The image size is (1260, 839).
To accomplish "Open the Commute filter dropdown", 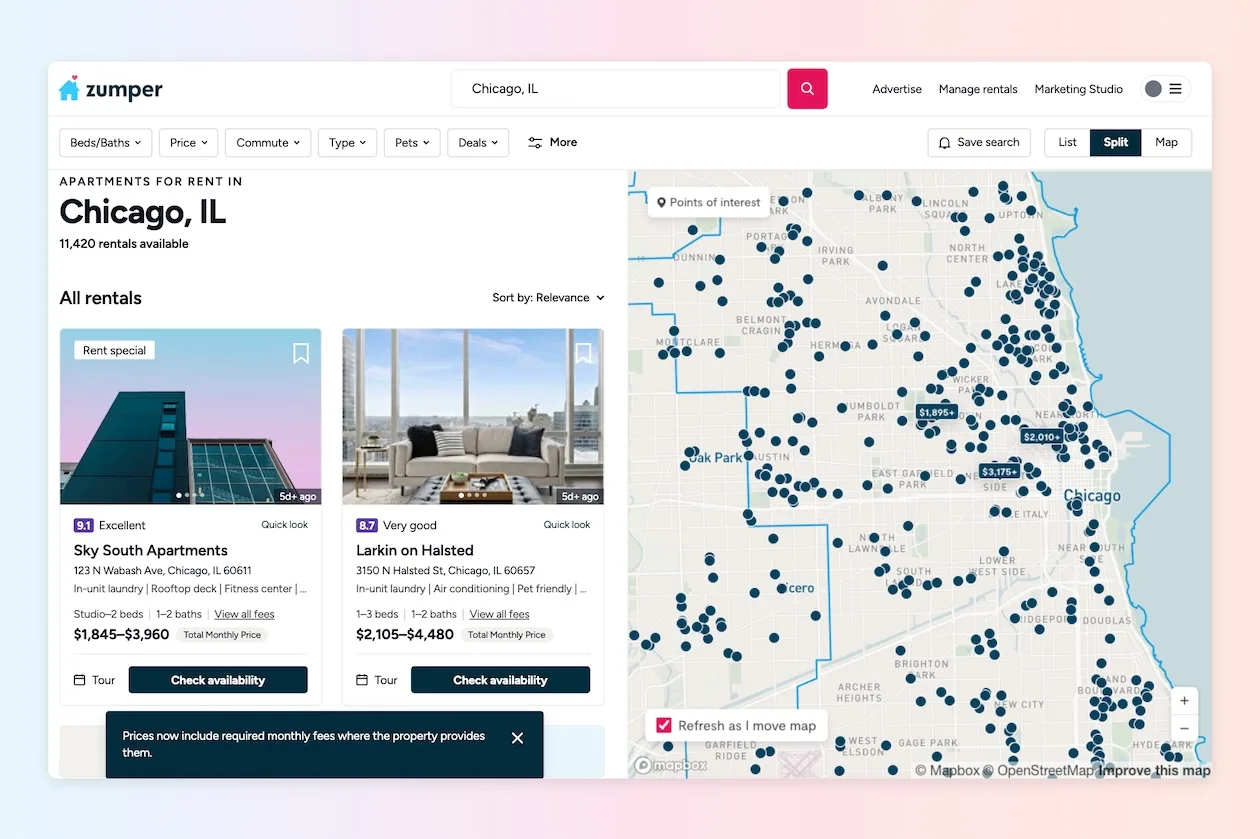I will click(268, 143).
